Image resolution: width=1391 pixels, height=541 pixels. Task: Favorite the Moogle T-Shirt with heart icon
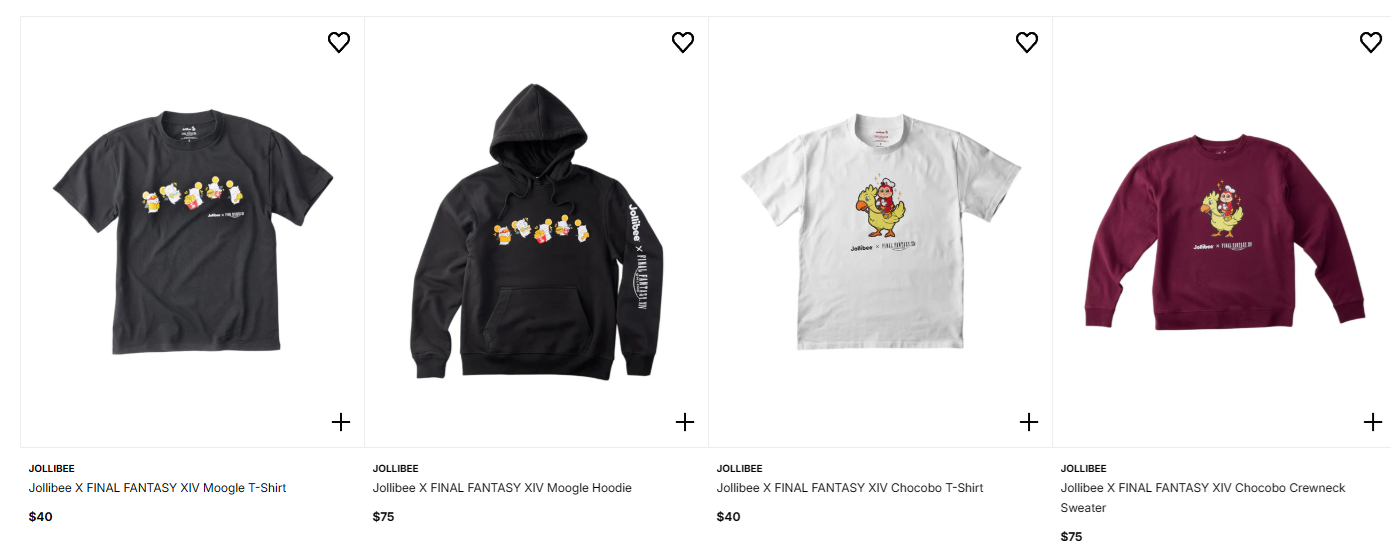339,42
